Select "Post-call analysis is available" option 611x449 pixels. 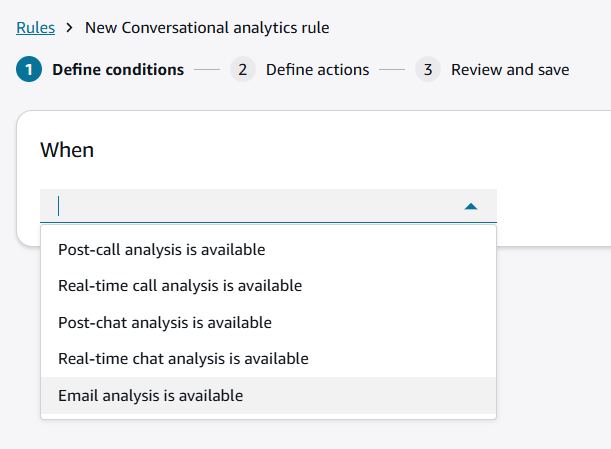(162, 249)
